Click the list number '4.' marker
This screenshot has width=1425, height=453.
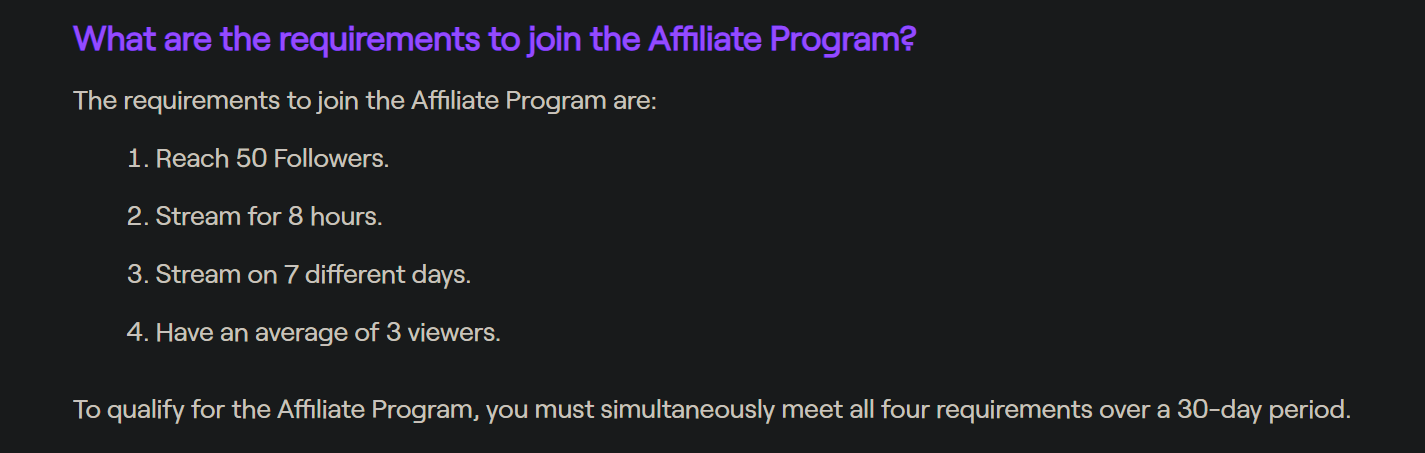[x=138, y=333]
